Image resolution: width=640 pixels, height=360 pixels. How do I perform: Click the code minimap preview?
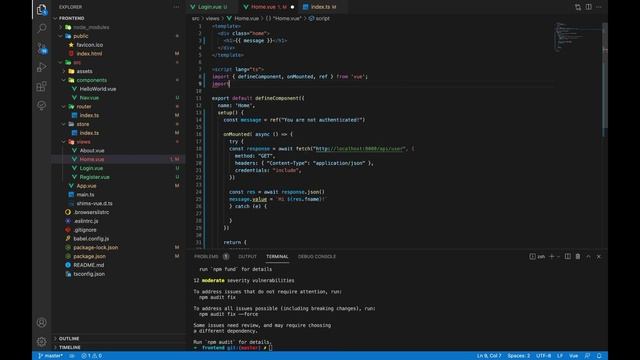pos(578,37)
